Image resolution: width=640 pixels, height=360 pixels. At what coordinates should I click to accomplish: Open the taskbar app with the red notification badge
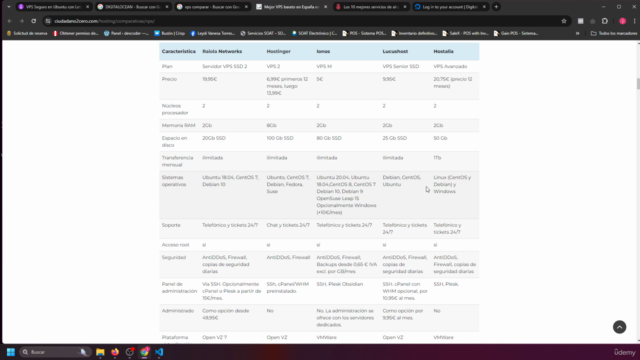pyautogui.click(x=129, y=352)
